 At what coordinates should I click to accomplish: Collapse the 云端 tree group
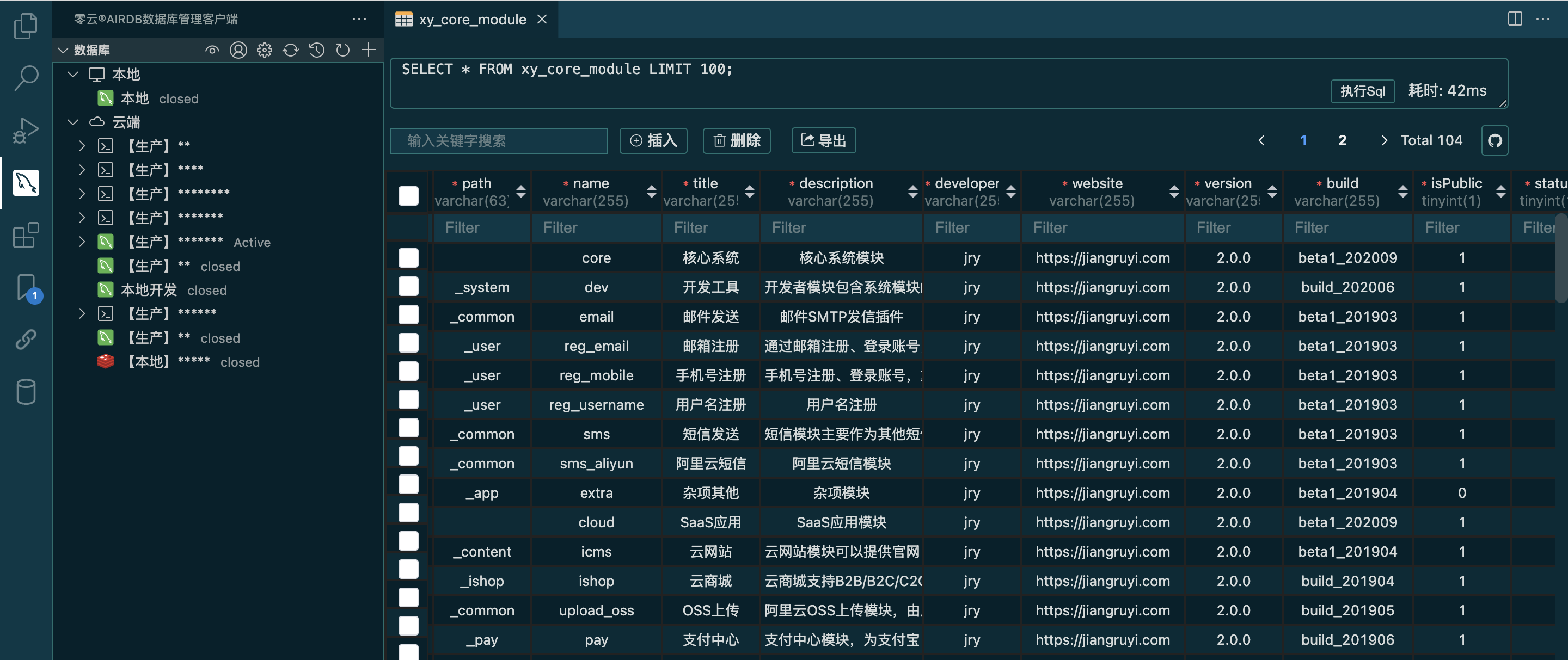[73, 122]
